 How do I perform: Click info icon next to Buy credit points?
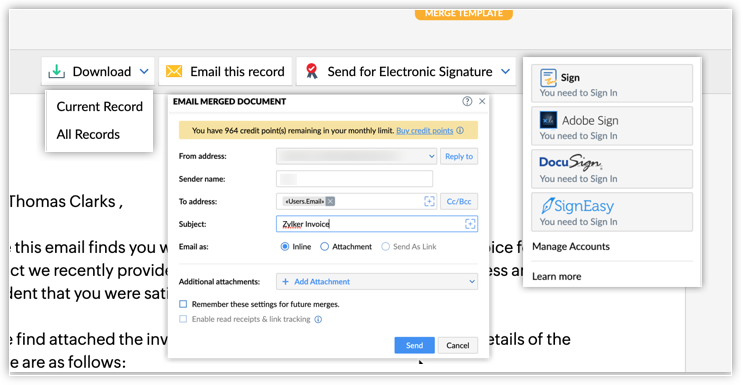point(460,130)
